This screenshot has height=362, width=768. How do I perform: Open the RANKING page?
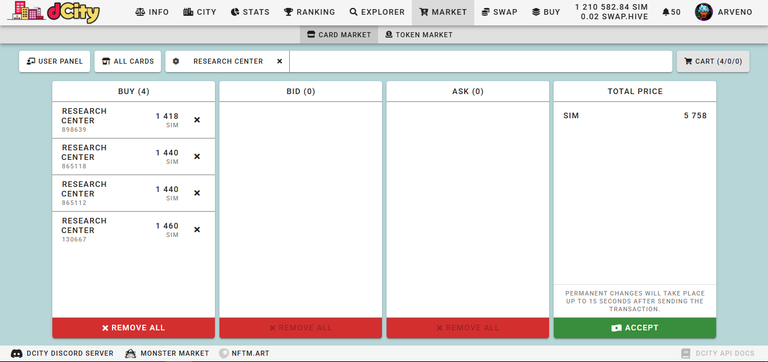310,12
